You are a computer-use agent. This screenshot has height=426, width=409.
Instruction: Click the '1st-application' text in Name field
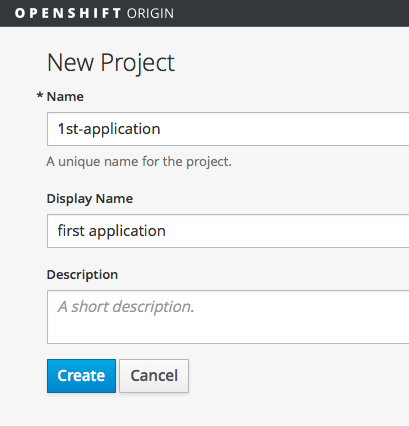[109, 129]
